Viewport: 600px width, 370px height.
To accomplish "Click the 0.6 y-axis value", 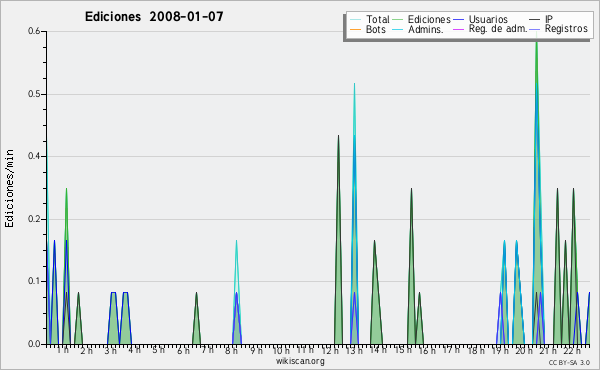I will tap(34, 31).
